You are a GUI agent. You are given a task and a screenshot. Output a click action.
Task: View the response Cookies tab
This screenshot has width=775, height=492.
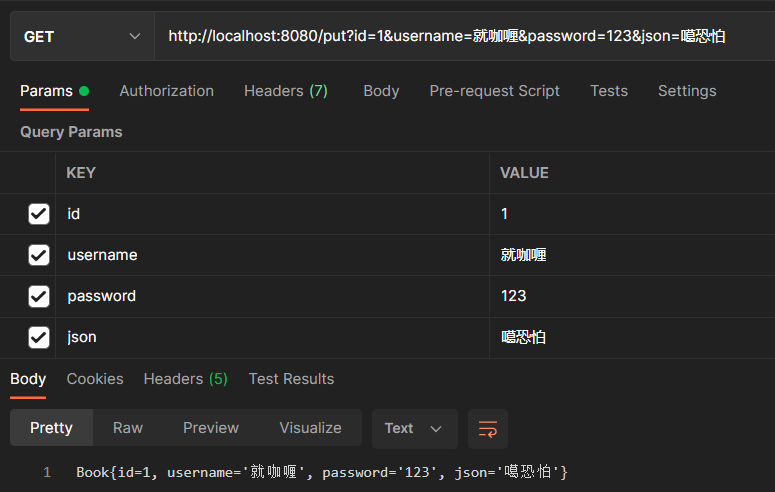click(95, 379)
